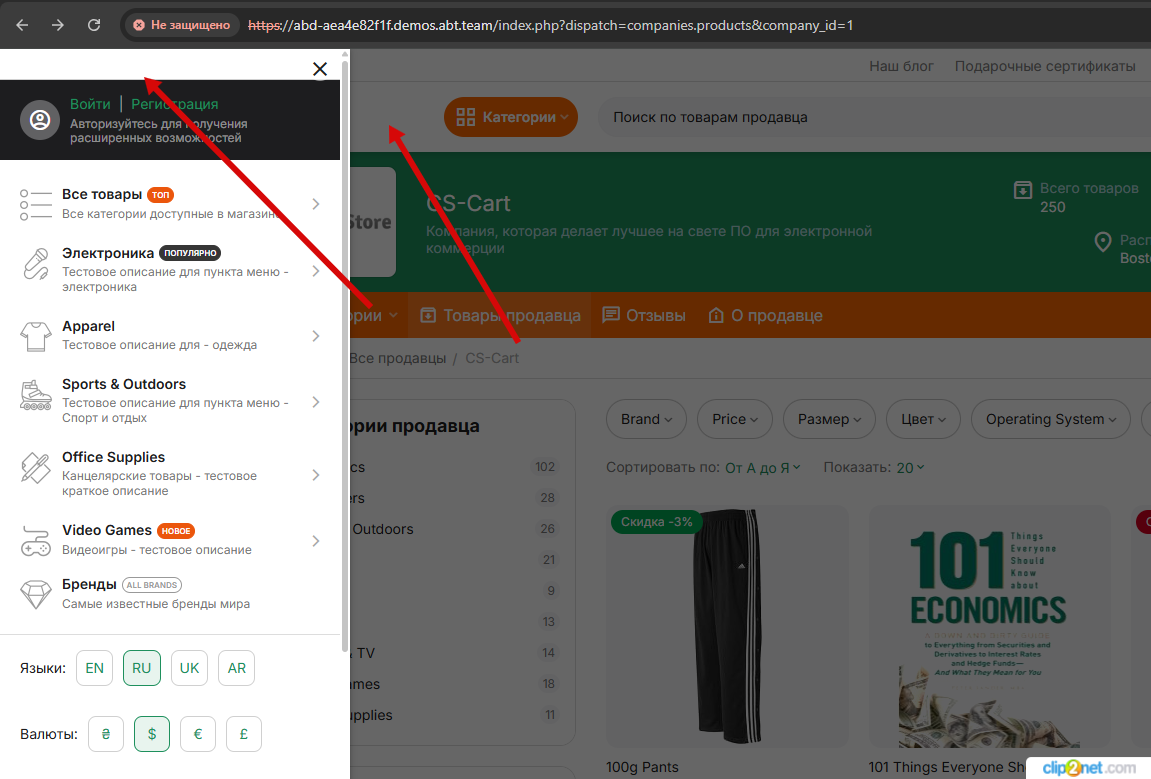Open the Brand filter dropdown

point(645,419)
